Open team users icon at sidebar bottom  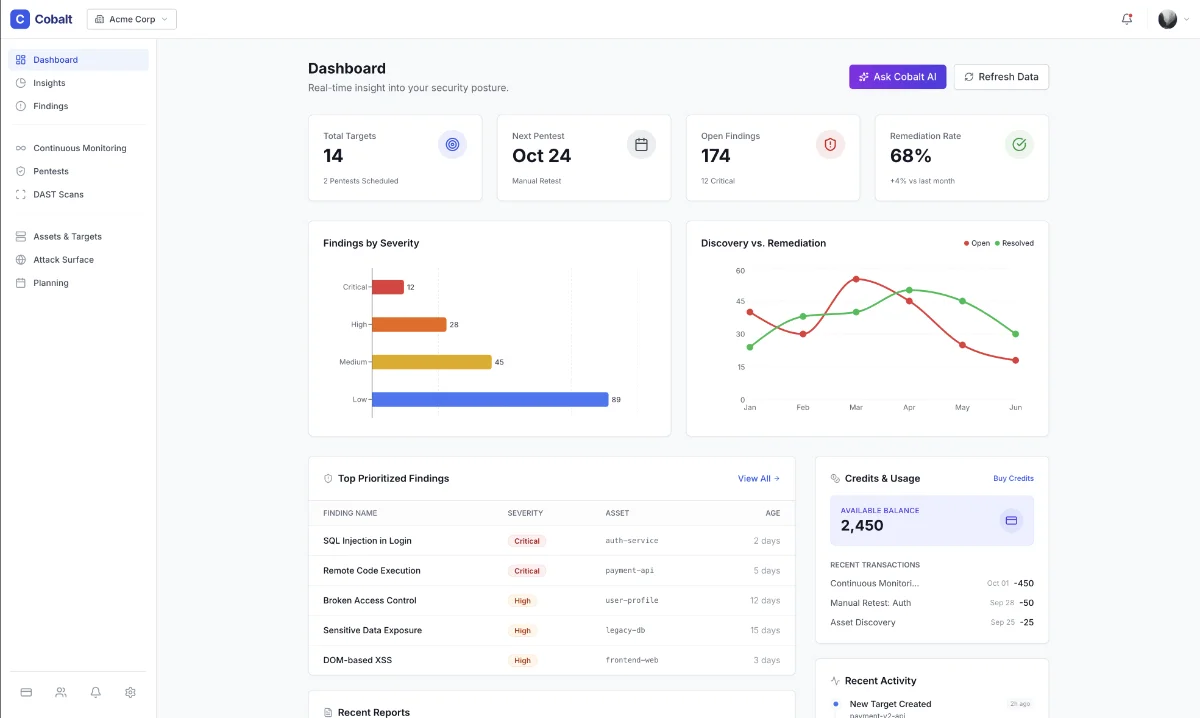click(61, 692)
